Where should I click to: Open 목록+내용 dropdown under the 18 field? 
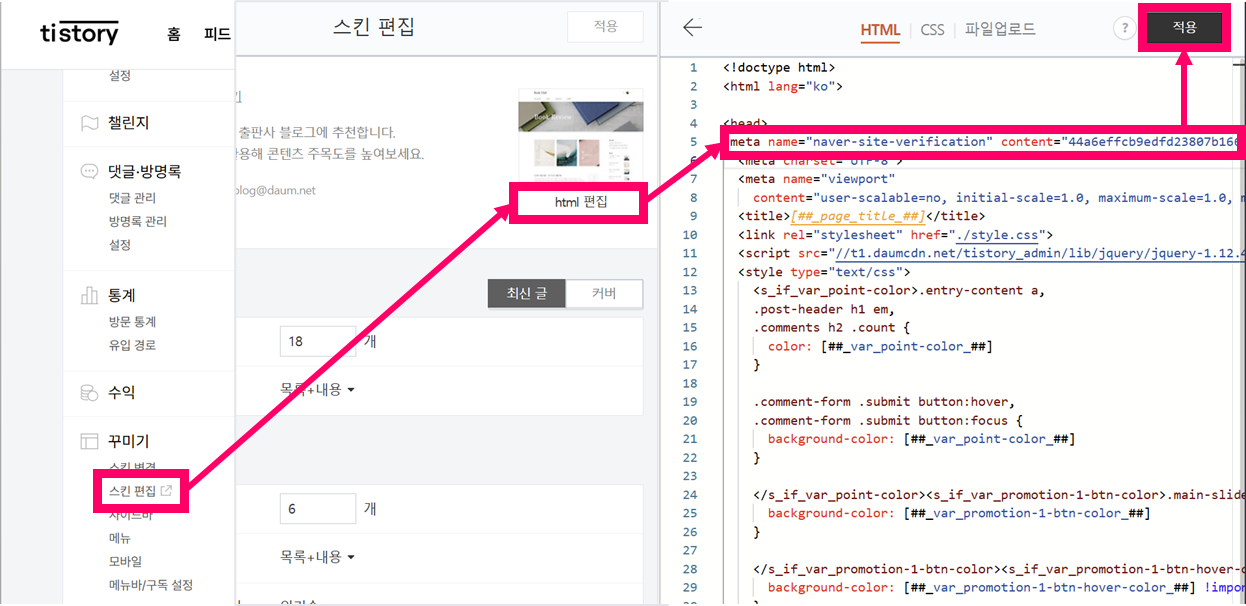tap(316, 389)
